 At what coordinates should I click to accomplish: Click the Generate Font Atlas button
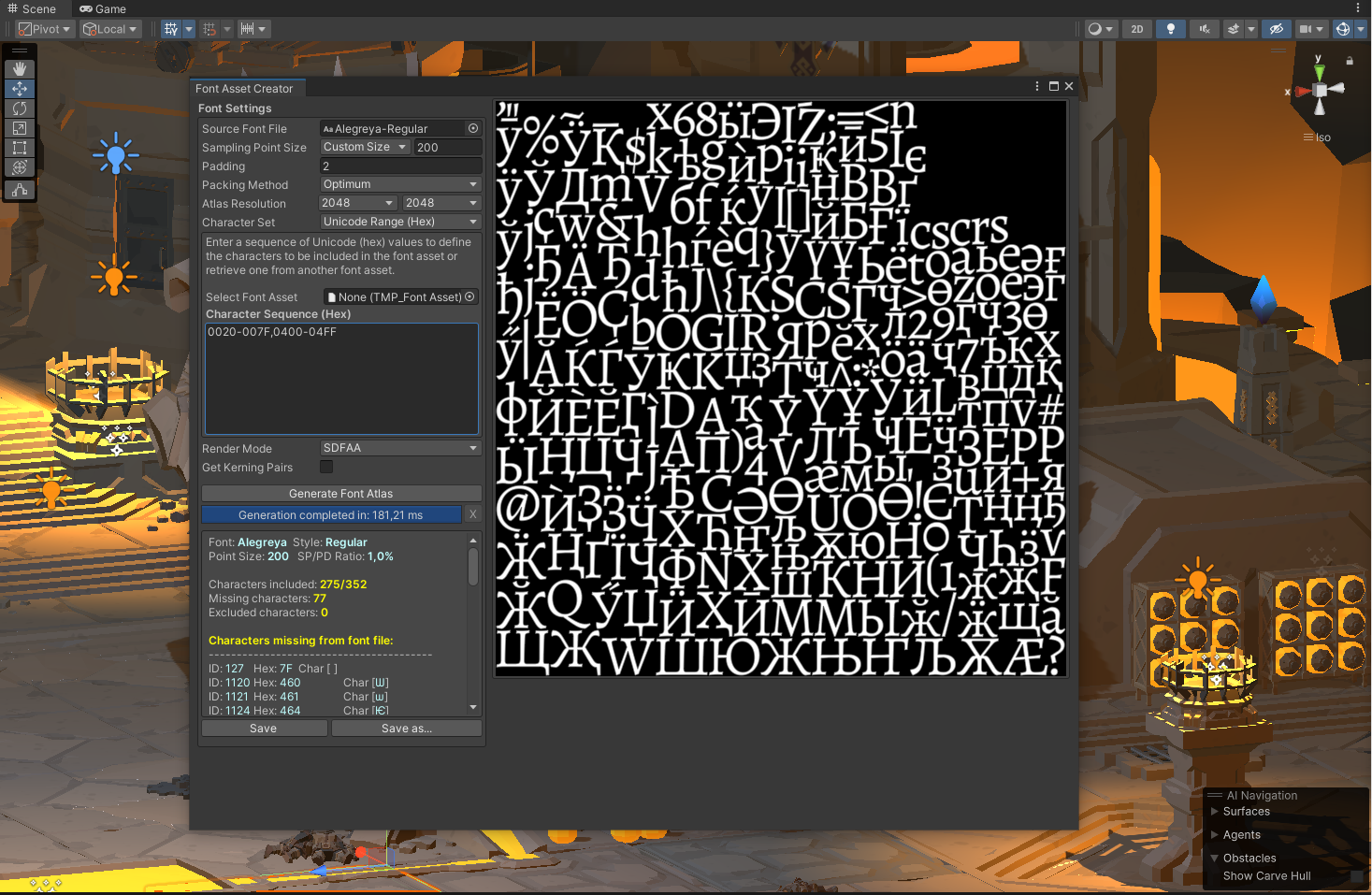click(341, 493)
